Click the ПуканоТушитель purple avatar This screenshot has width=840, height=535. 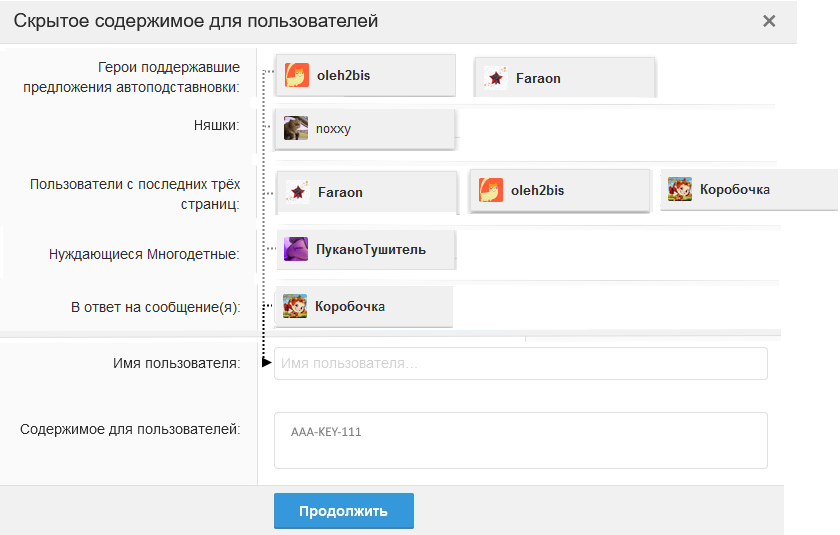(296, 249)
